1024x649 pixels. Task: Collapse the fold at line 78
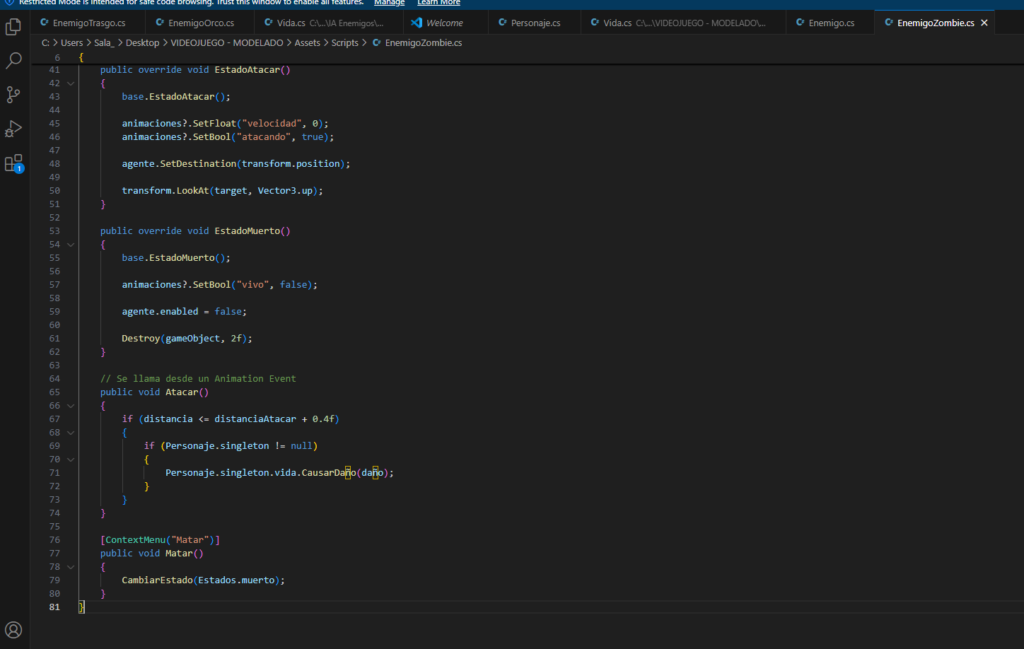[71, 567]
